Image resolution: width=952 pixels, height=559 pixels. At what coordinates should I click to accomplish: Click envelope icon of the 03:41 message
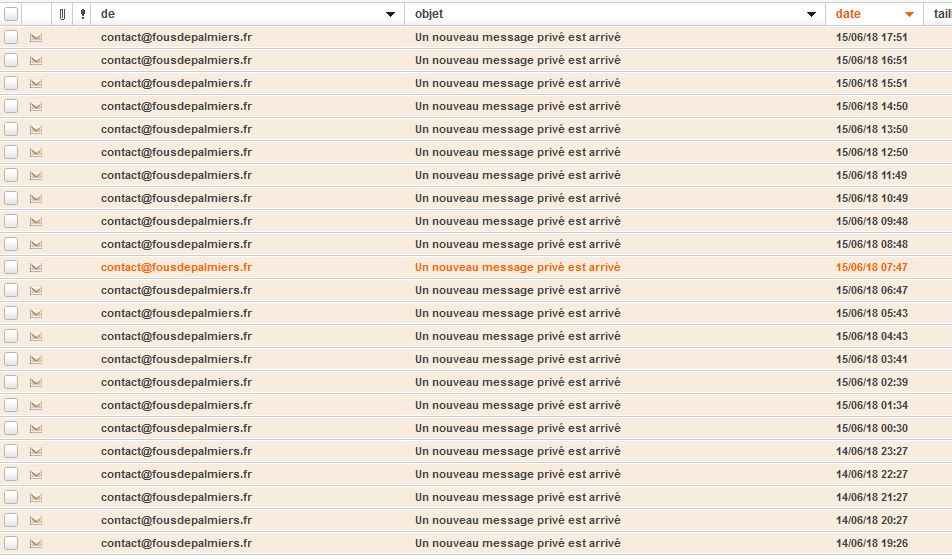(x=36, y=359)
